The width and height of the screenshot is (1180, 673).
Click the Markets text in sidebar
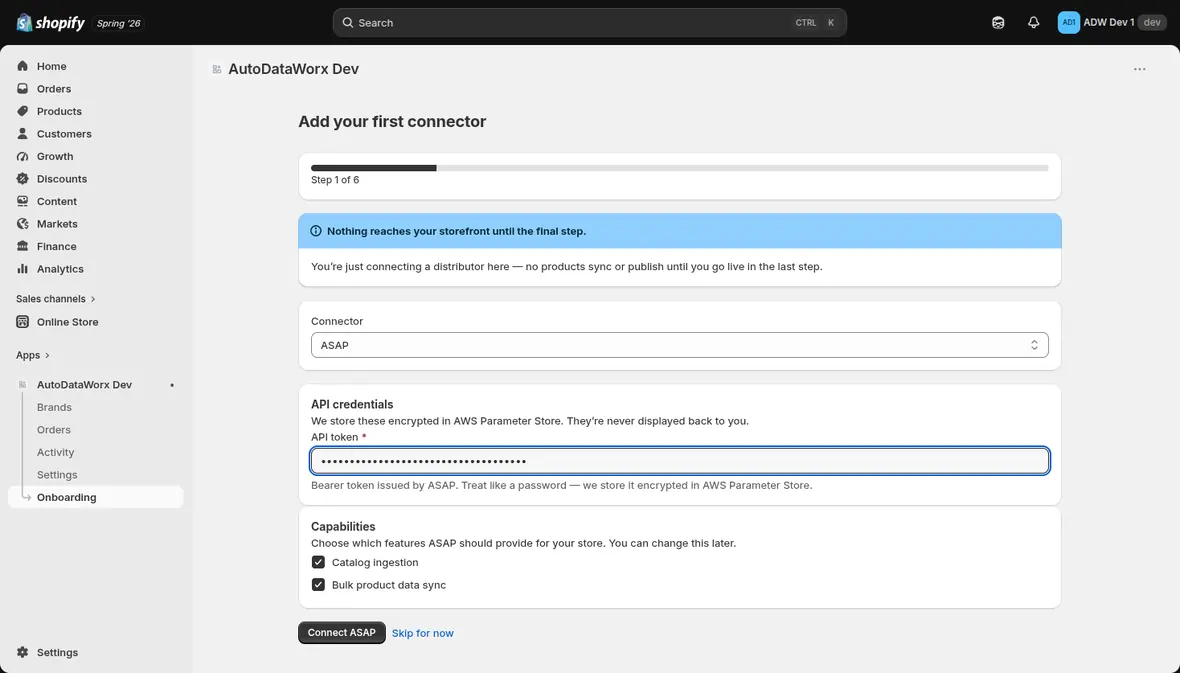click(x=57, y=224)
